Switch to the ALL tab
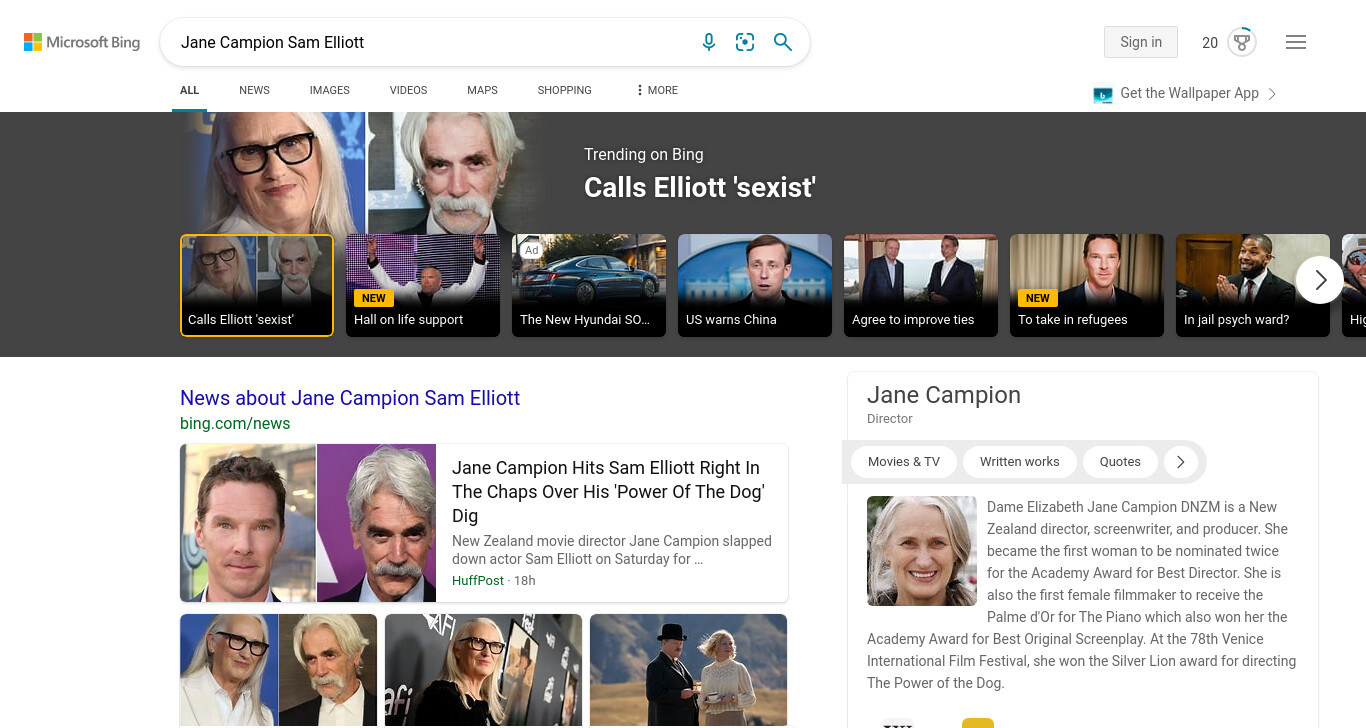The height and width of the screenshot is (728, 1366). pyautogui.click(x=189, y=90)
